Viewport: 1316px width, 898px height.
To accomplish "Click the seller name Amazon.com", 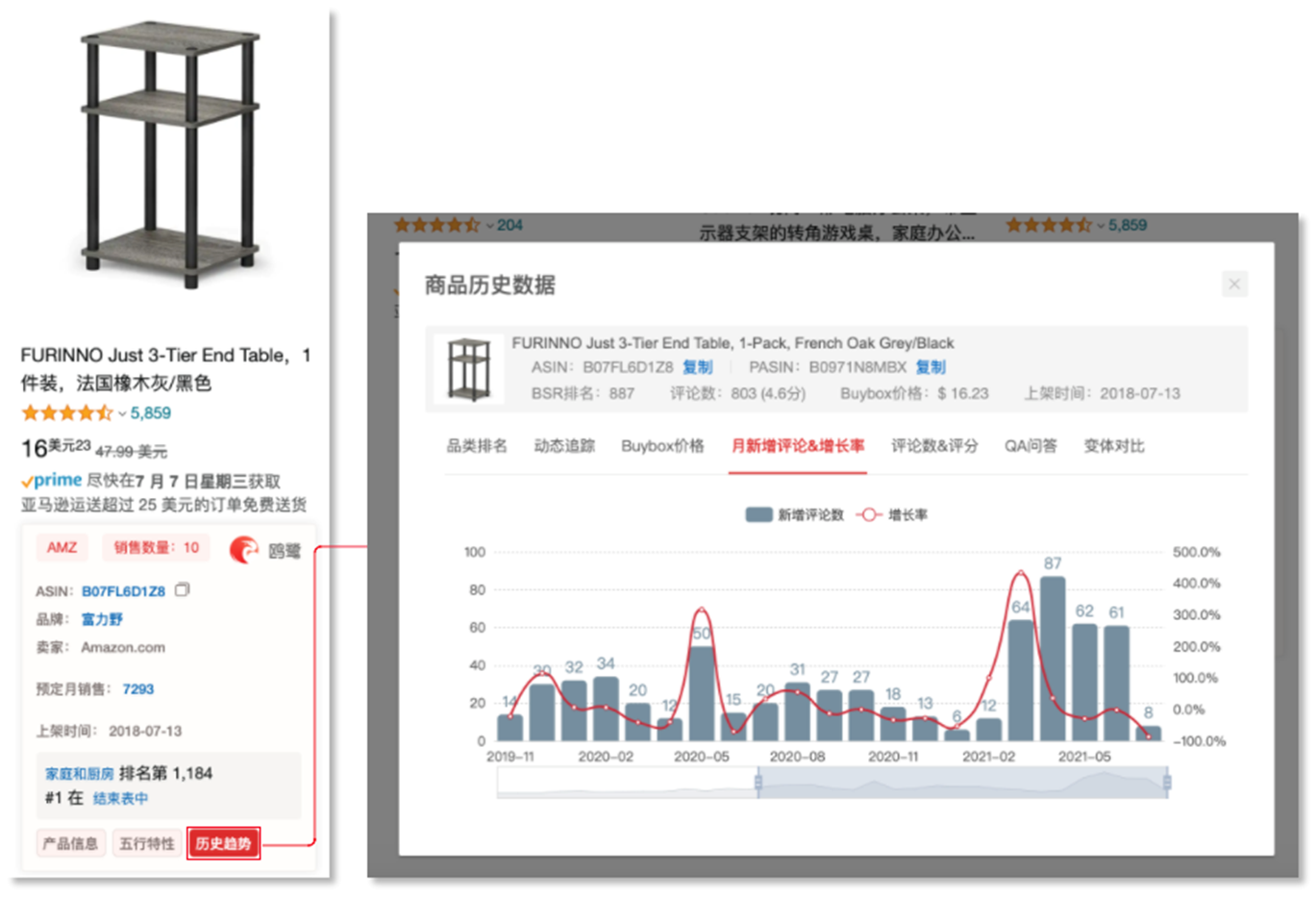I will [123, 647].
